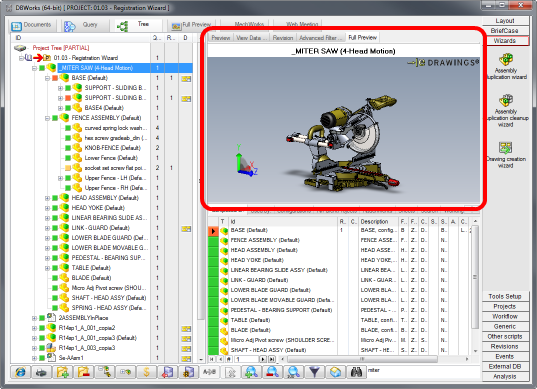Click the document pointer icon beside A>B
Image resolution: width=537 pixels, height=389 pixels.
point(230,372)
